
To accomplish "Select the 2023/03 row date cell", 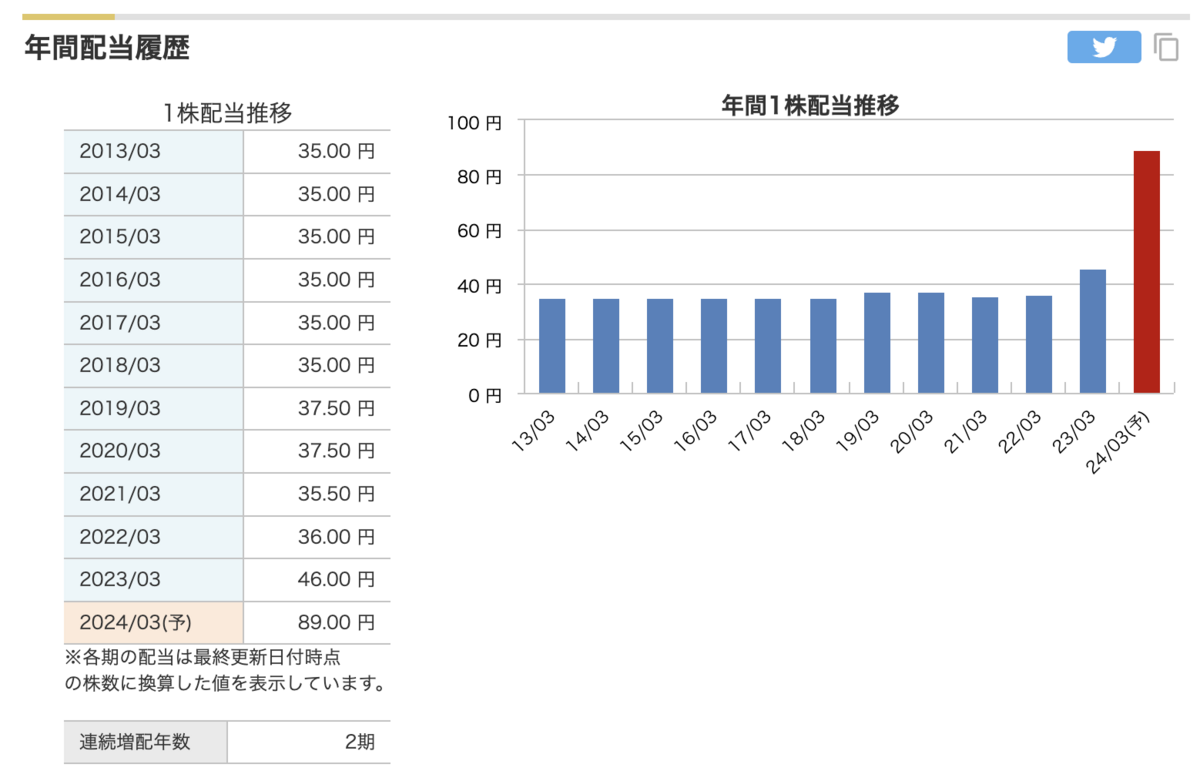I will [154, 580].
